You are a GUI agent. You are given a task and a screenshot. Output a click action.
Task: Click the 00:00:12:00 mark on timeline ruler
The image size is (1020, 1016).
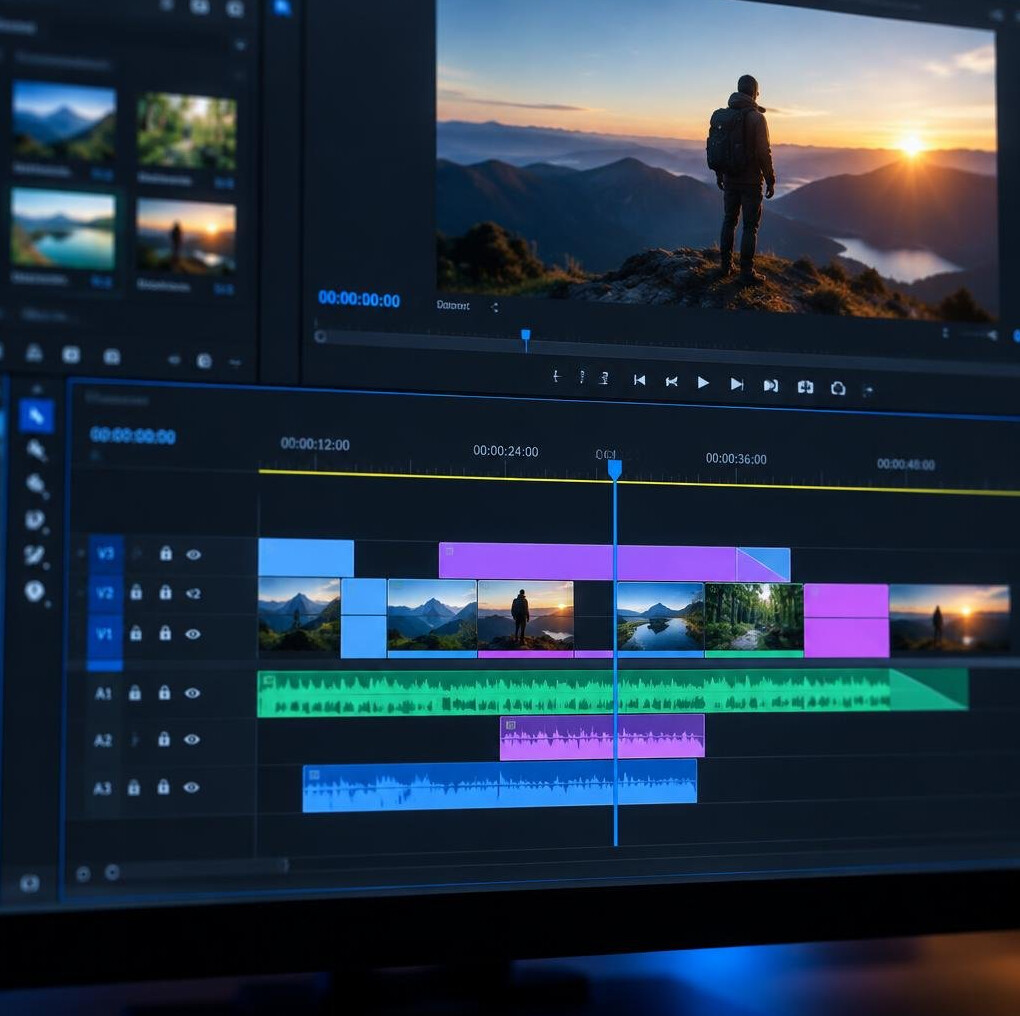(315, 444)
